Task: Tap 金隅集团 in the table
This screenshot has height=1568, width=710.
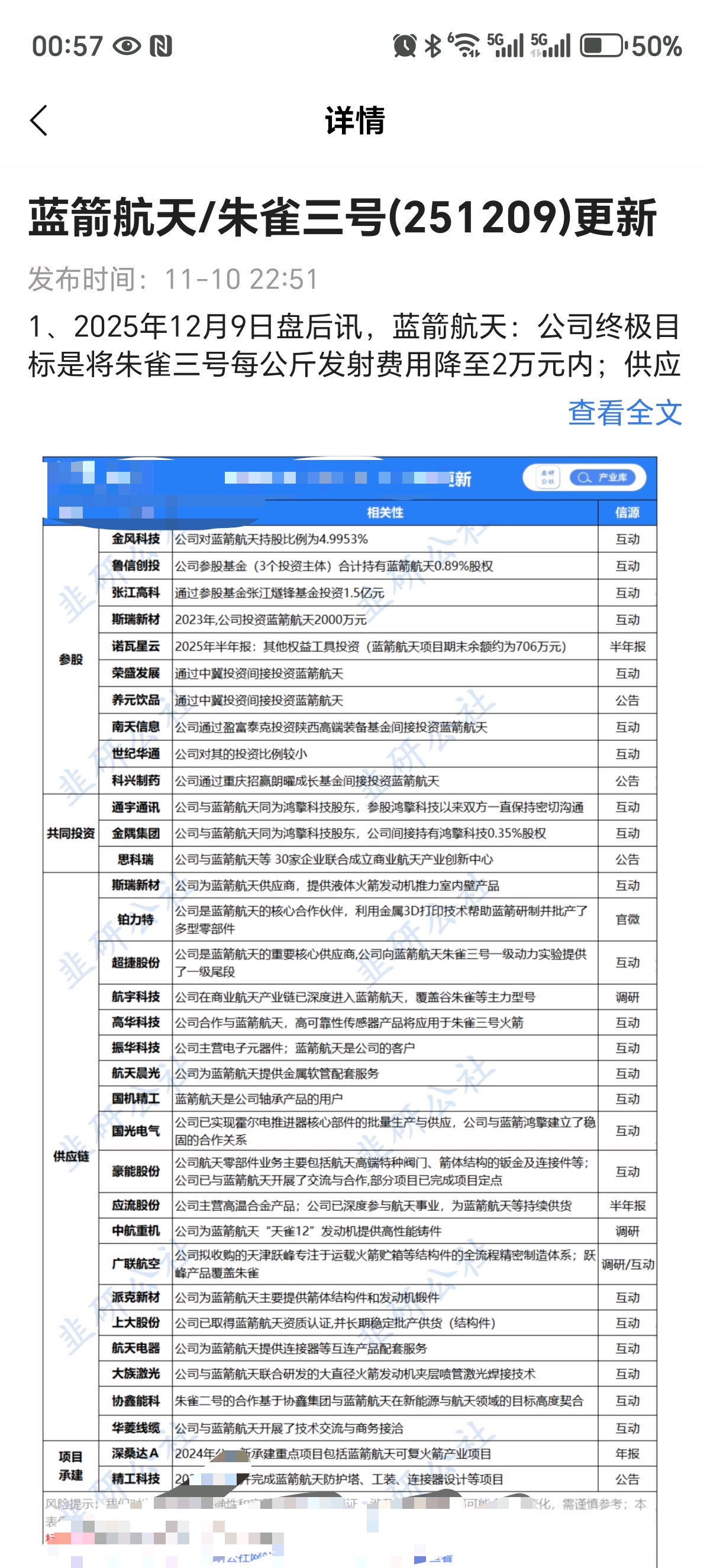Action: pos(136,832)
